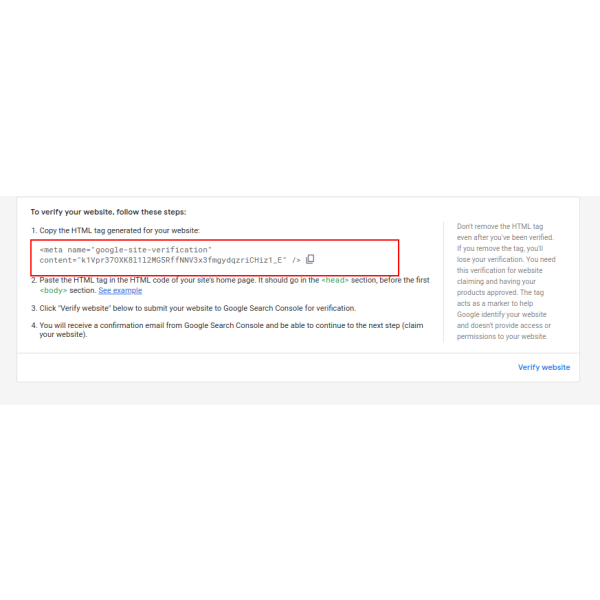
Task: Open the See example link
Action: 120,290
